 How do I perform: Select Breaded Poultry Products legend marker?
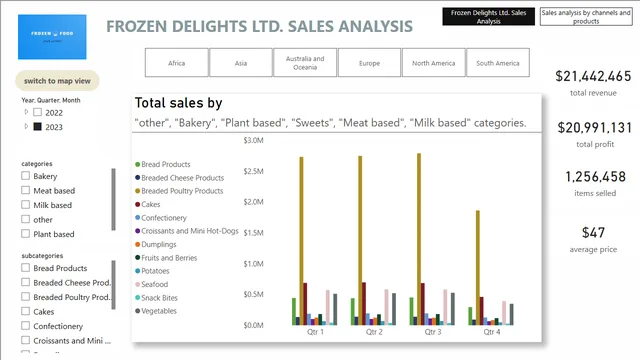pos(138,191)
